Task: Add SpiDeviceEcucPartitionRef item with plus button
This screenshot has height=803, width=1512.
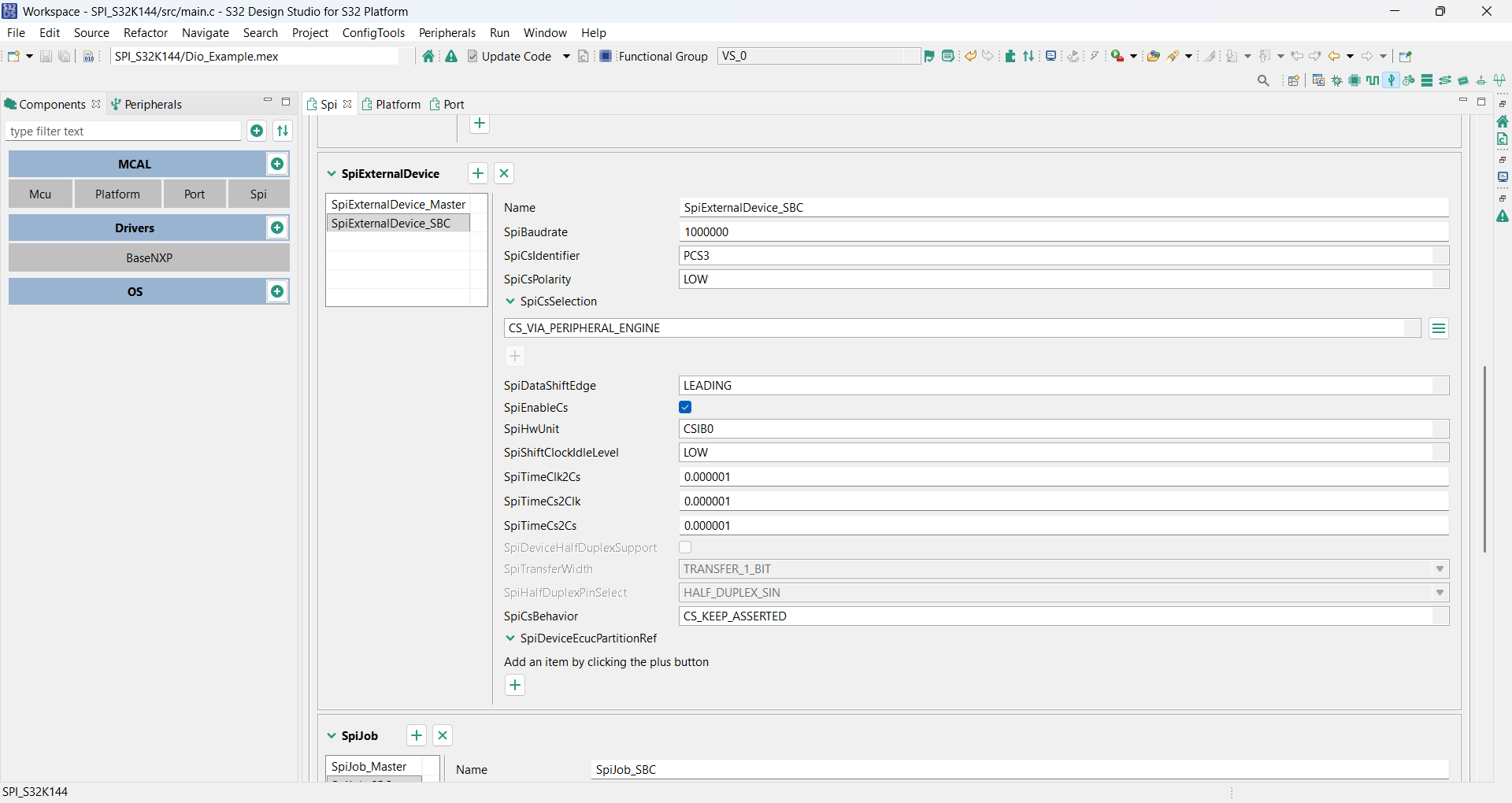Action: [515, 685]
